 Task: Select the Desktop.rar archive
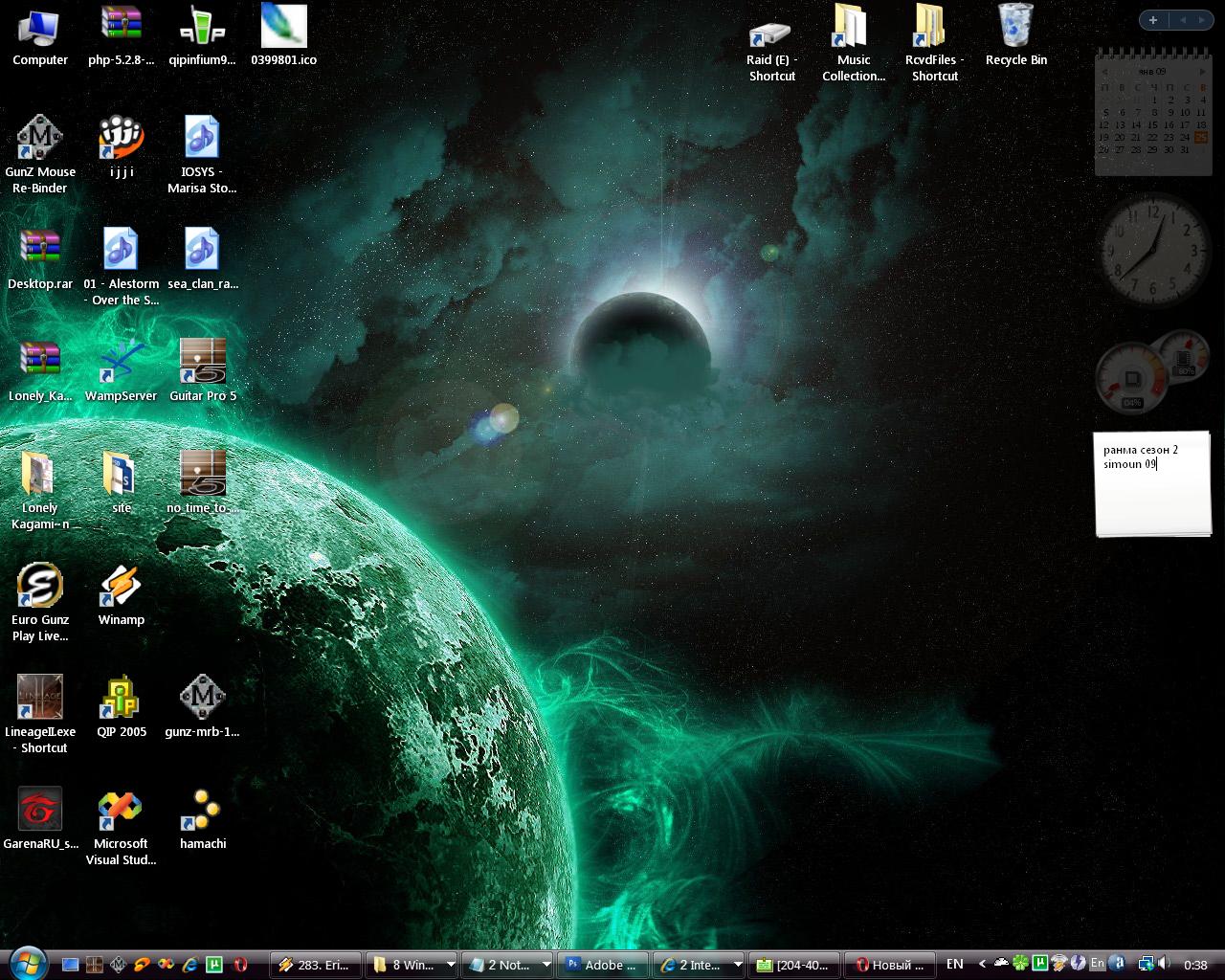(x=40, y=259)
